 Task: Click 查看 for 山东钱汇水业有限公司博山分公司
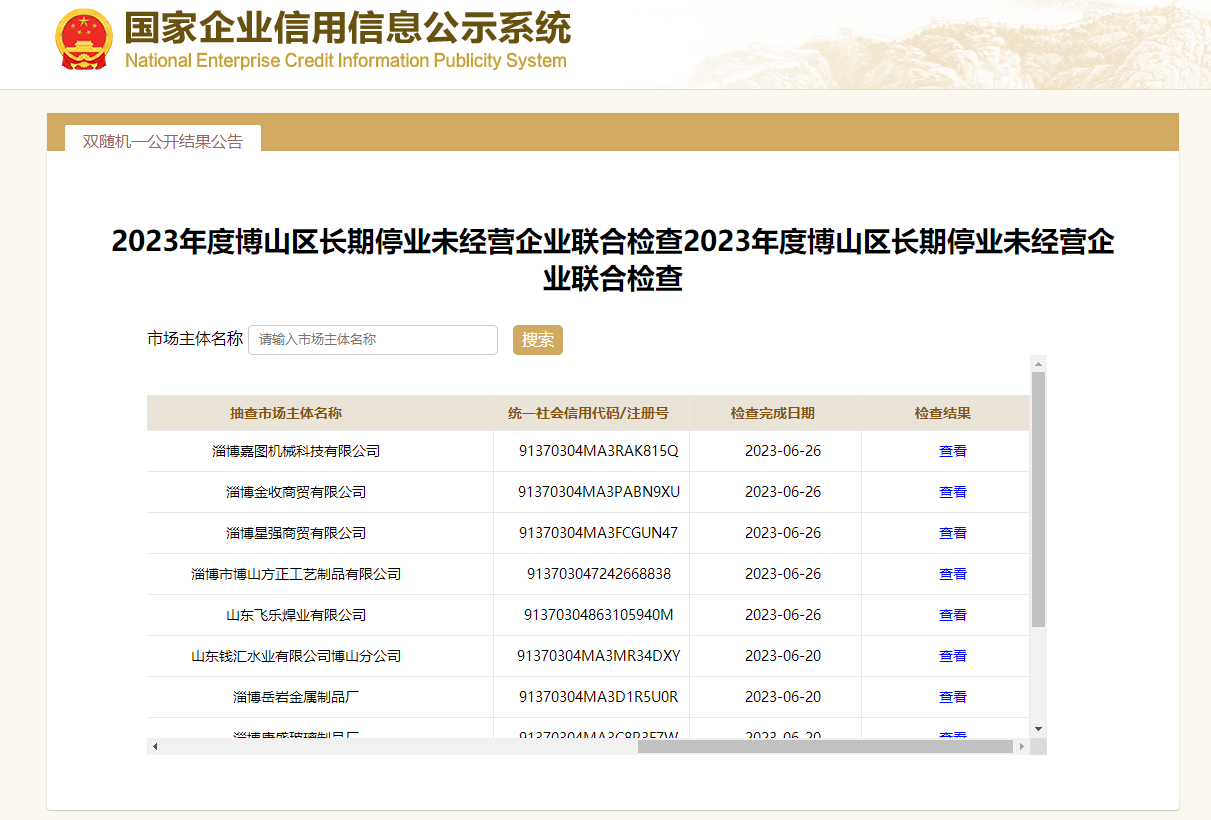point(952,656)
